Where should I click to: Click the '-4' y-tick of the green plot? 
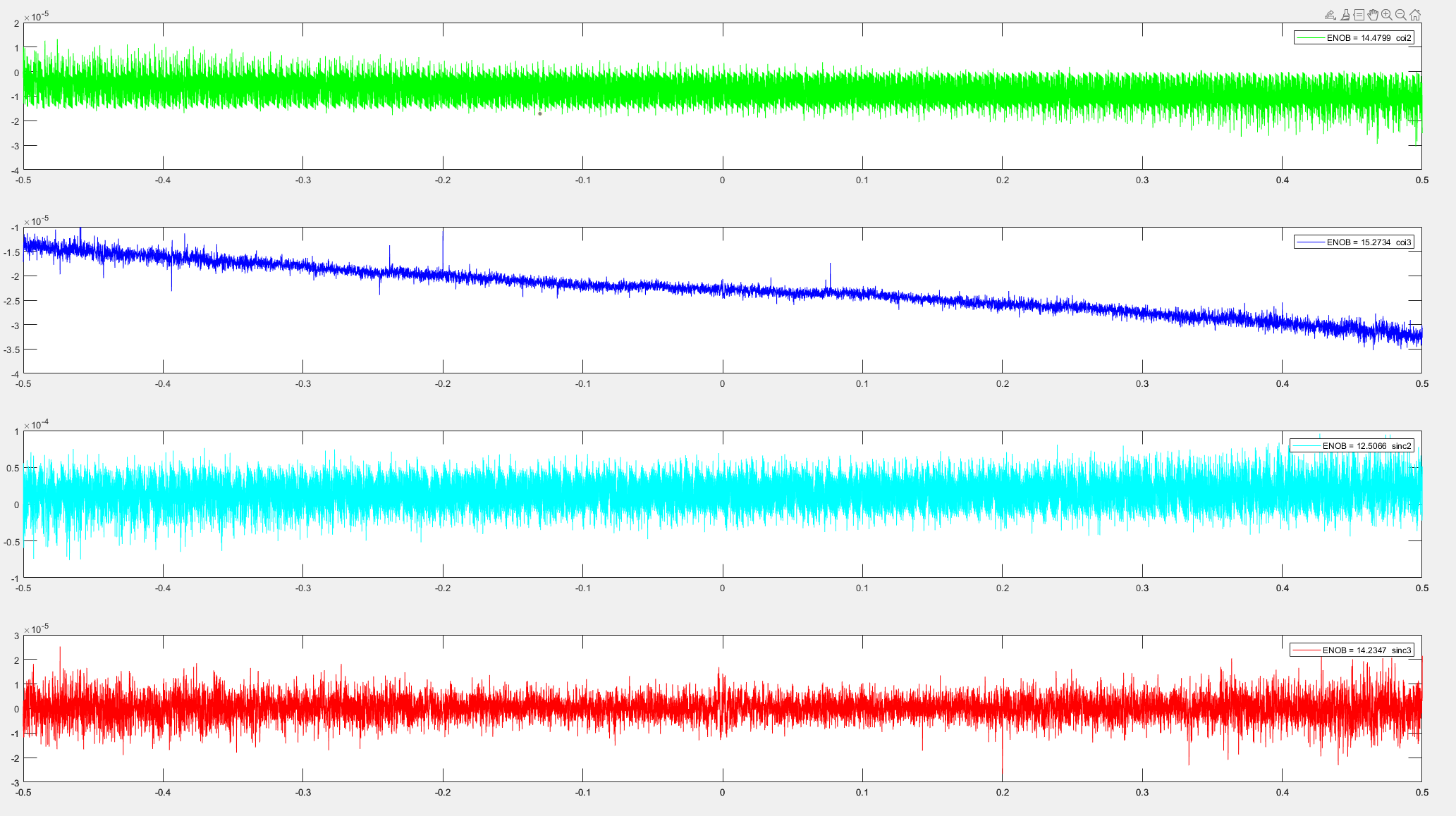click(15, 170)
